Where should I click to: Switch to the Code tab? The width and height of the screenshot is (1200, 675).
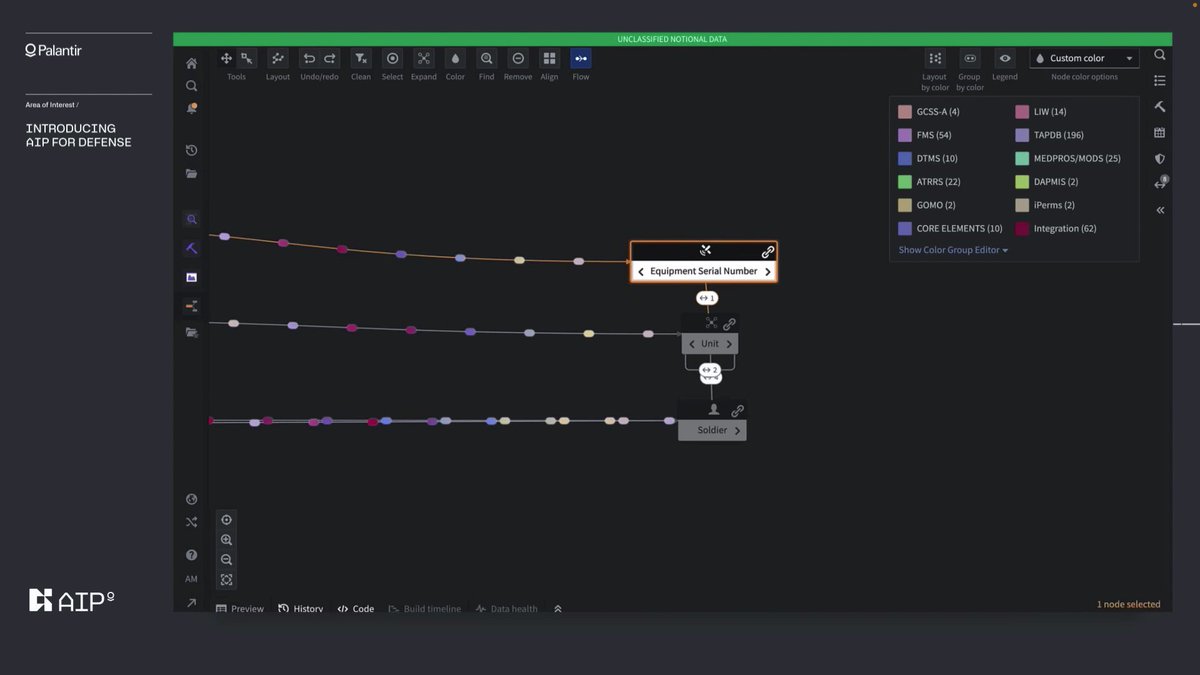[x=356, y=608]
